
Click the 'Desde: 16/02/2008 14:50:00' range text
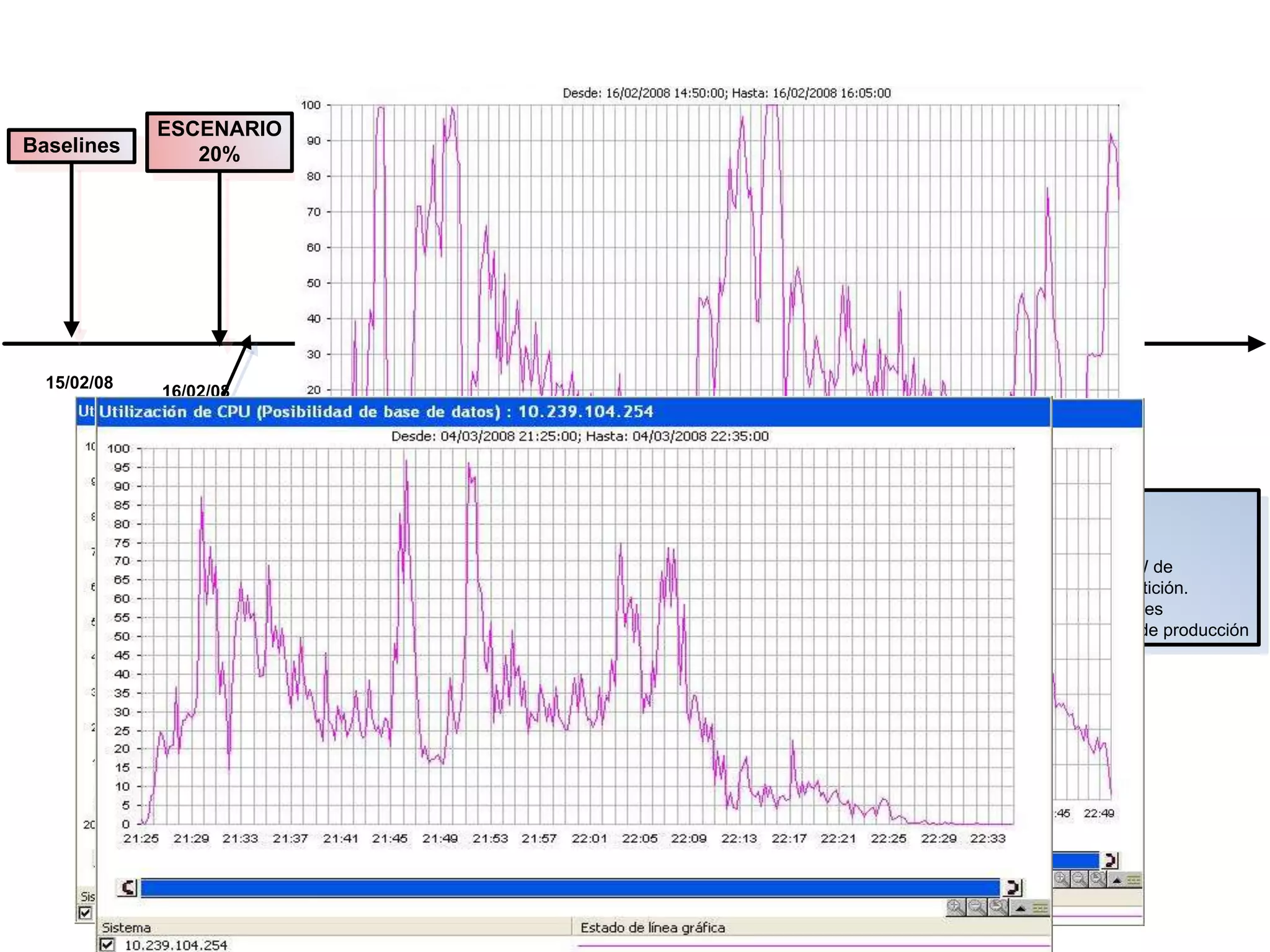pyautogui.click(x=645, y=94)
